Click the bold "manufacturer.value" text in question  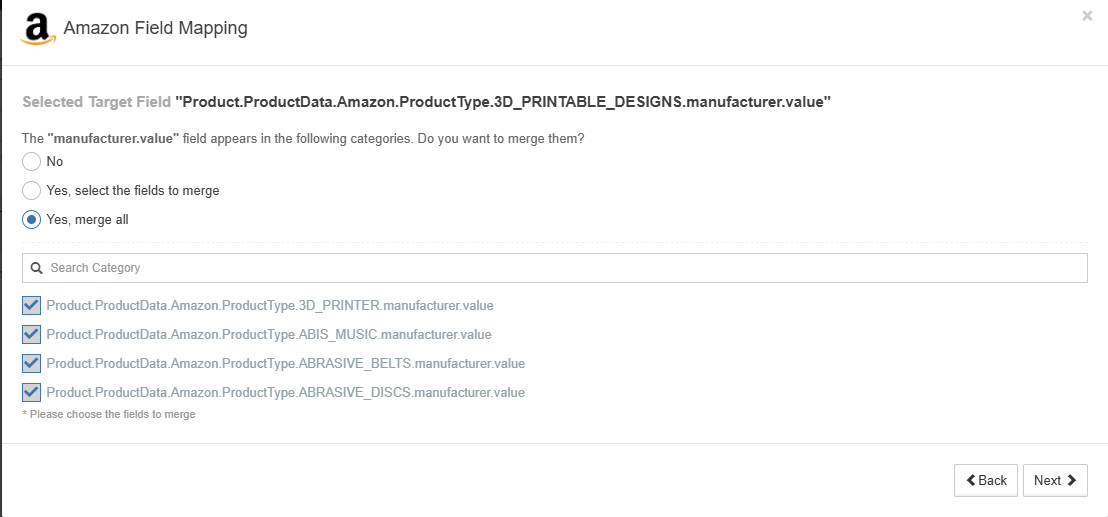110,138
